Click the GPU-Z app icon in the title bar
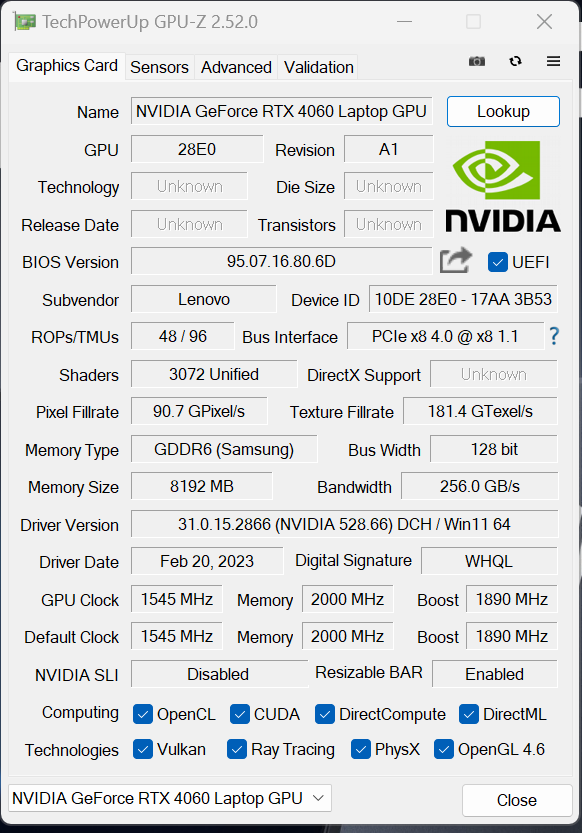This screenshot has height=833, width=582. [x=25, y=22]
